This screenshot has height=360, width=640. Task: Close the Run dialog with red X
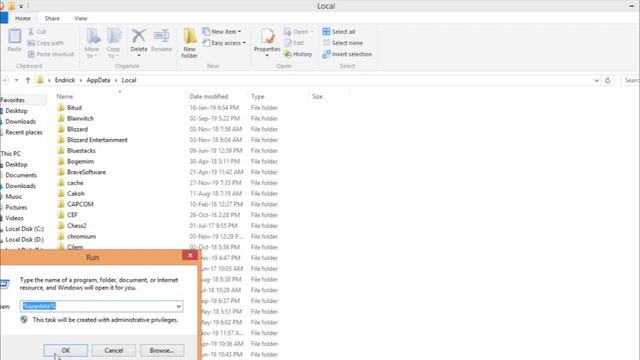pyautogui.click(x=190, y=255)
